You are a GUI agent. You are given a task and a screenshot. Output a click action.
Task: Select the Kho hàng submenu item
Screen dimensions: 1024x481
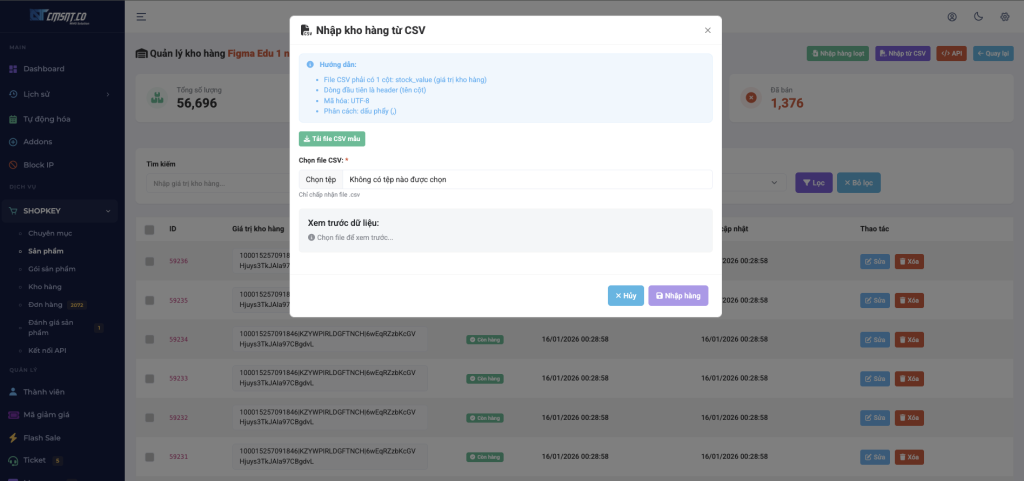pos(45,287)
